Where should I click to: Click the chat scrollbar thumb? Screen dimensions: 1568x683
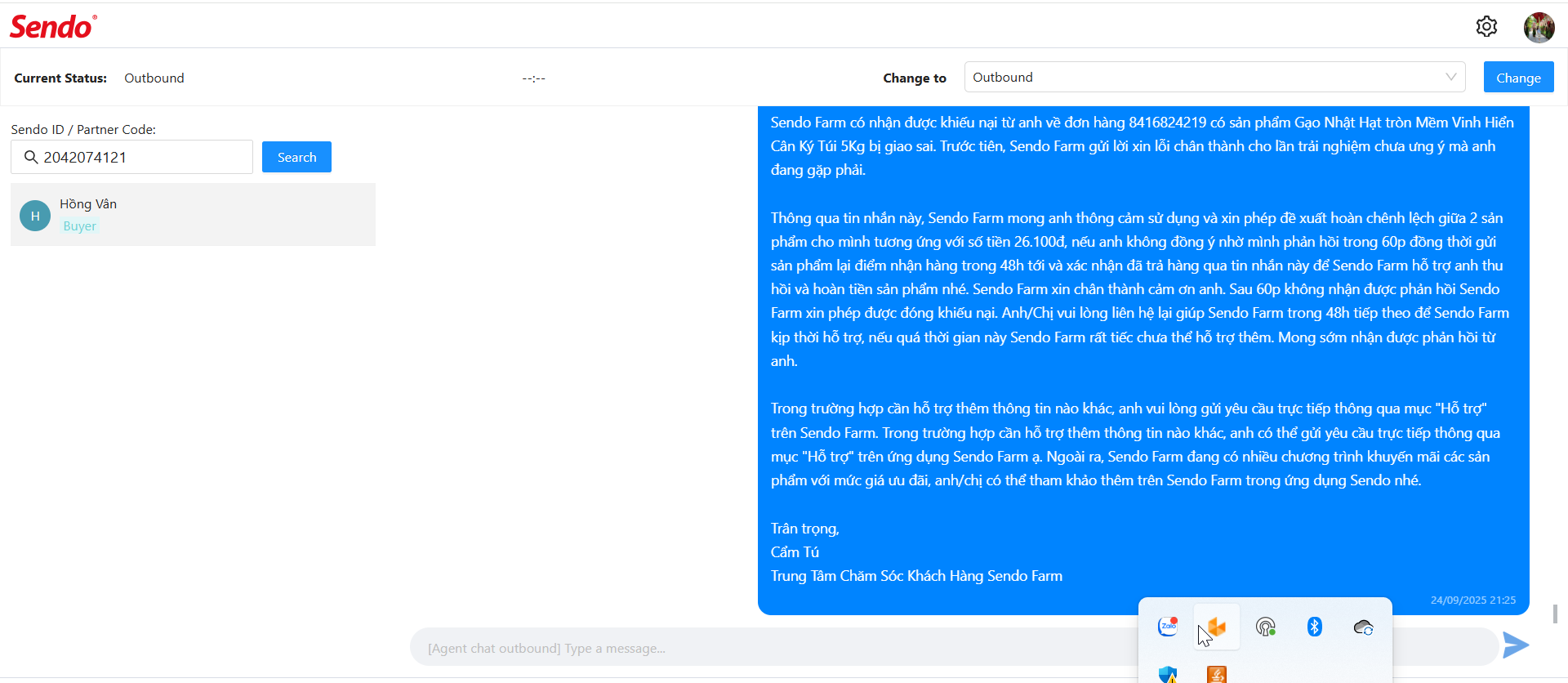tap(1556, 614)
